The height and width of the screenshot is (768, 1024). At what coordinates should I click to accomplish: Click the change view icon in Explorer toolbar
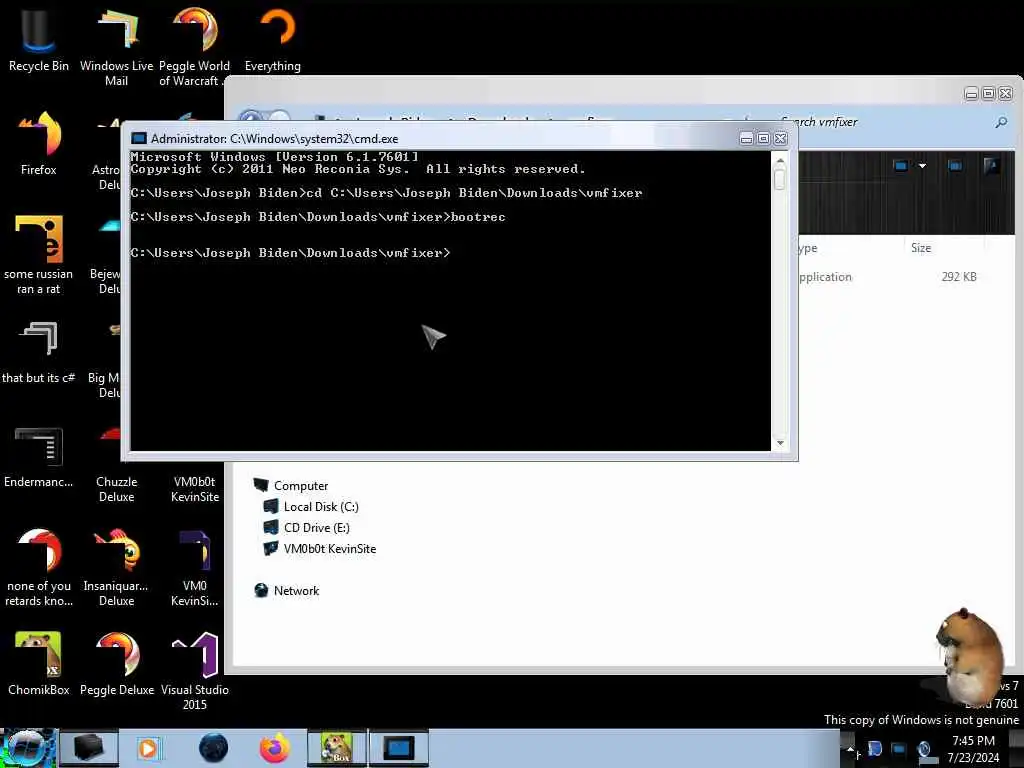tap(901, 166)
